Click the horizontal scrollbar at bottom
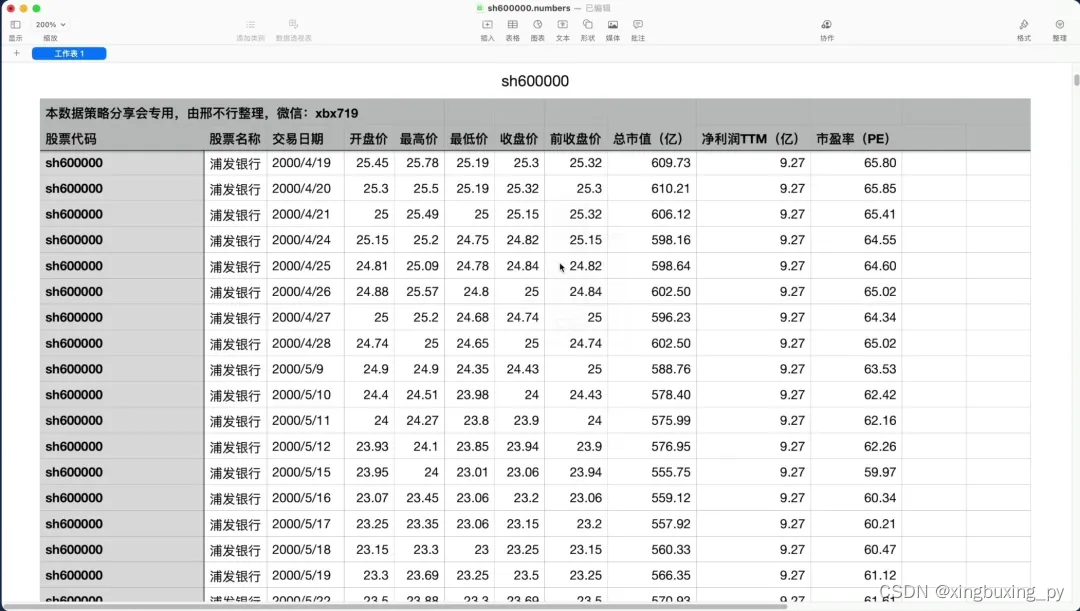Image resolution: width=1080 pixels, height=611 pixels. [x=395, y=607]
